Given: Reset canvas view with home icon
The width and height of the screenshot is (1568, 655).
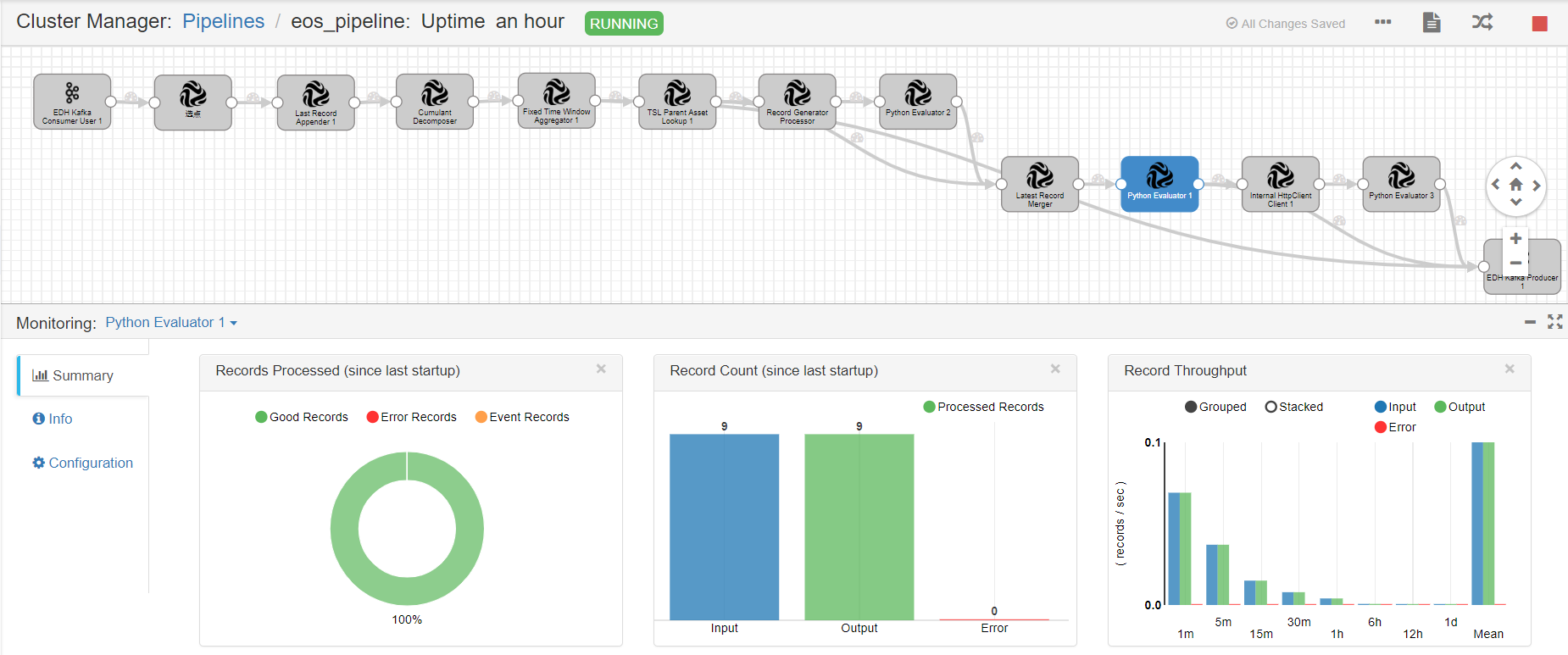Looking at the screenshot, I should click(x=1516, y=184).
